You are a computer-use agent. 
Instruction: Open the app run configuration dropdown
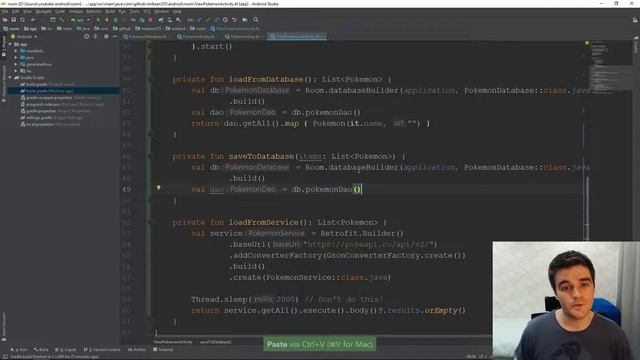[80, 20]
